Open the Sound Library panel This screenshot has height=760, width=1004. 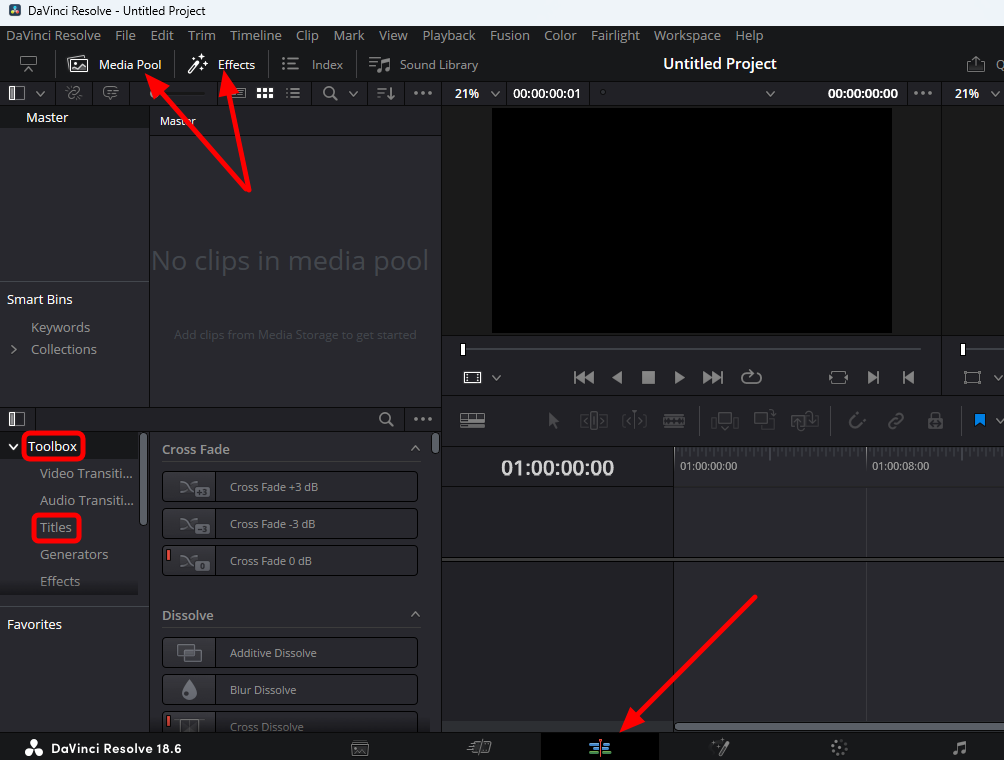pos(423,65)
